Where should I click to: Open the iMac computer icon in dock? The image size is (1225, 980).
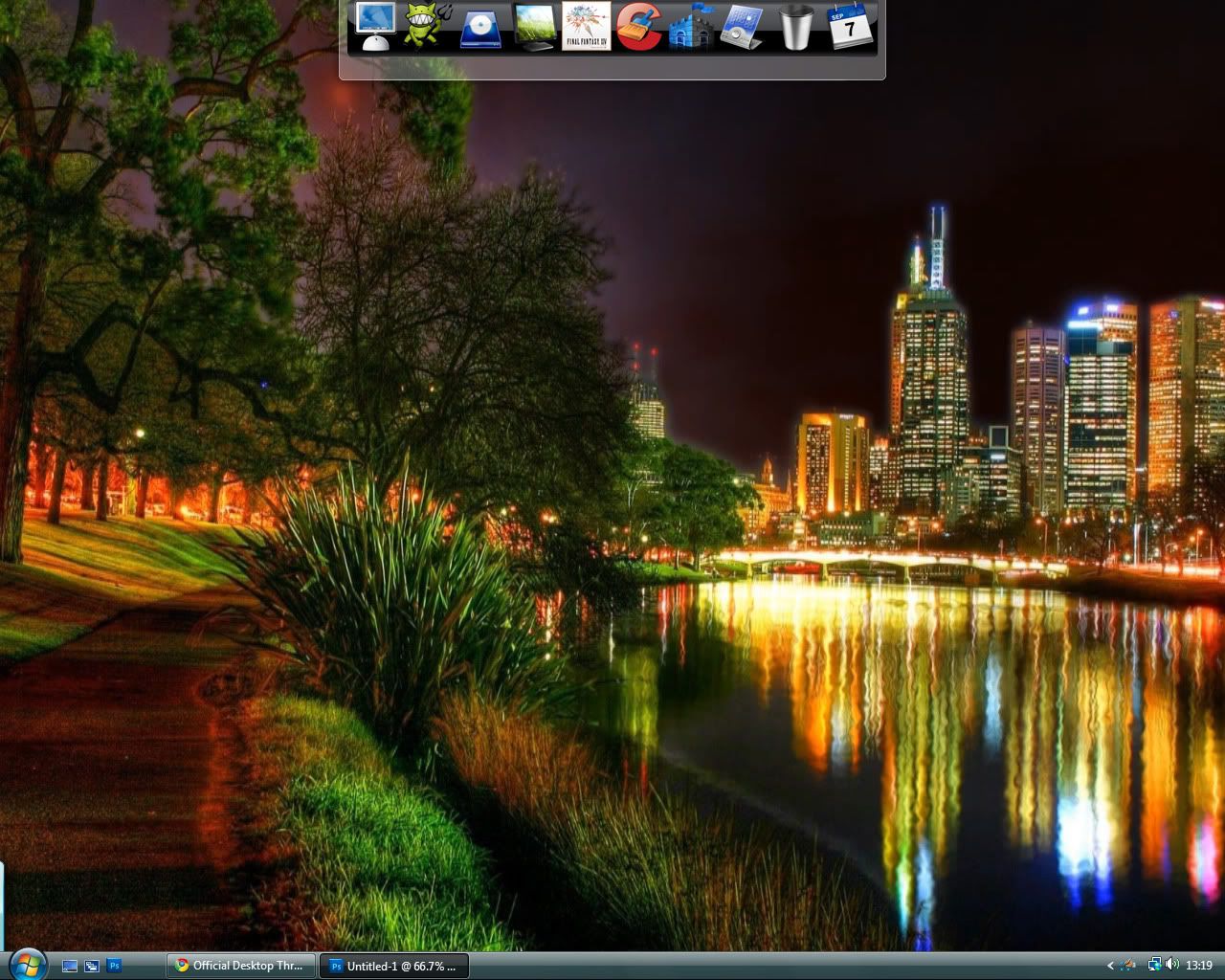click(x=375, y=26)
